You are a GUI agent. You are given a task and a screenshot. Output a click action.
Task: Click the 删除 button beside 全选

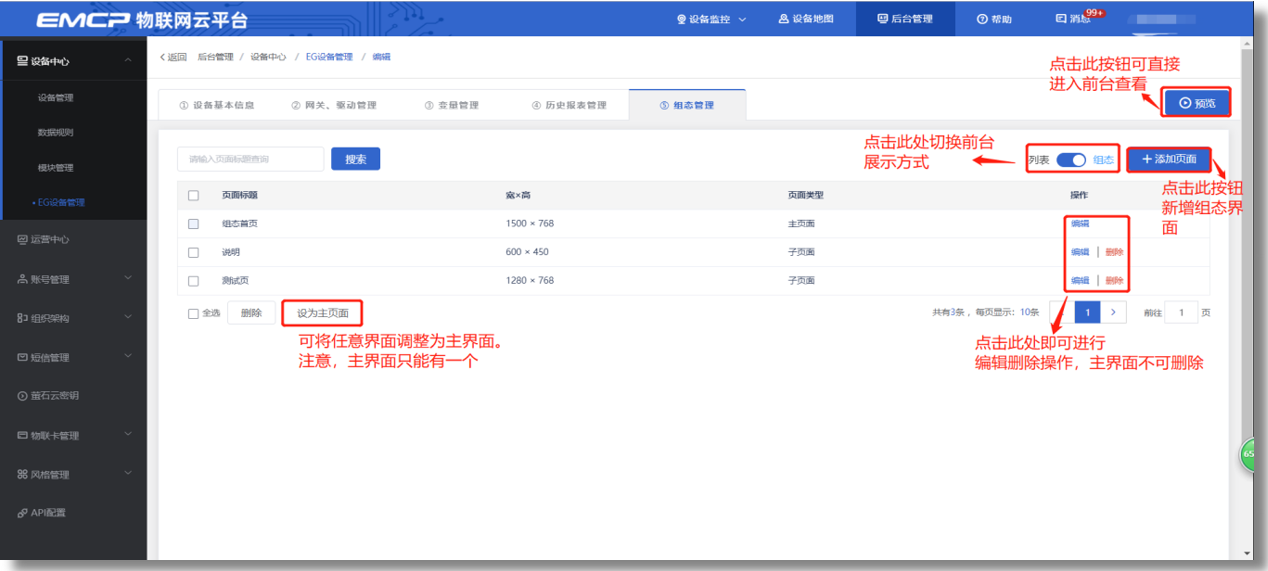pyautogui.click(x=251, y=313)
